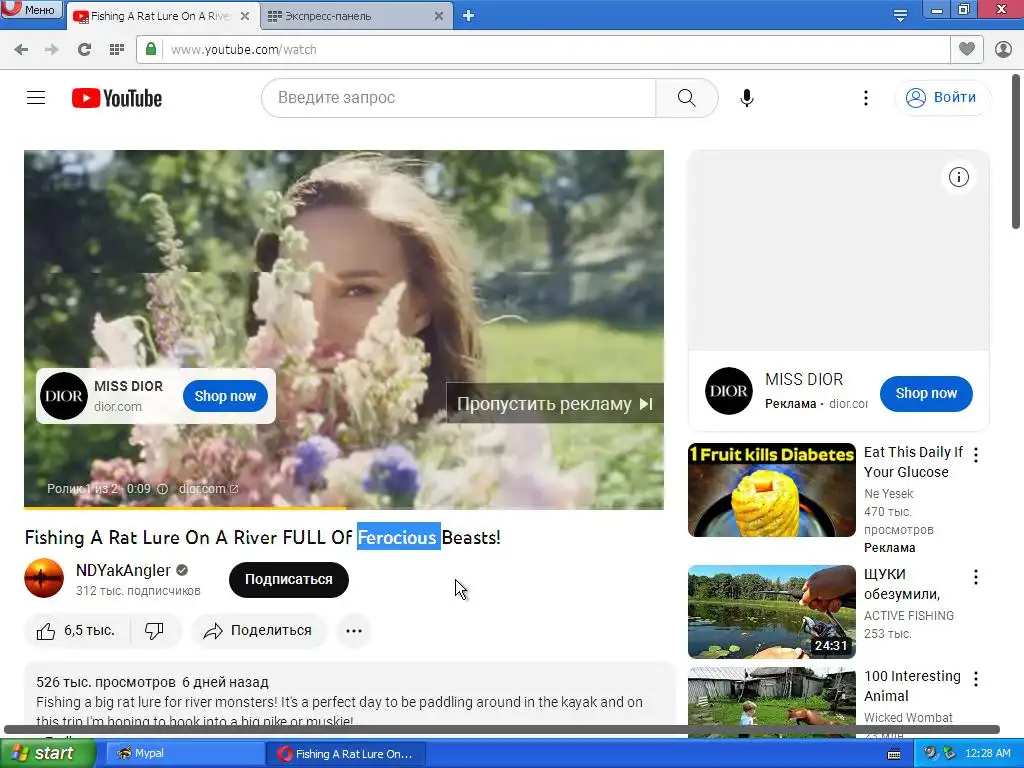Go back with the back arrow
This screenshot has width=1024, height=768.
coord(21,50)
